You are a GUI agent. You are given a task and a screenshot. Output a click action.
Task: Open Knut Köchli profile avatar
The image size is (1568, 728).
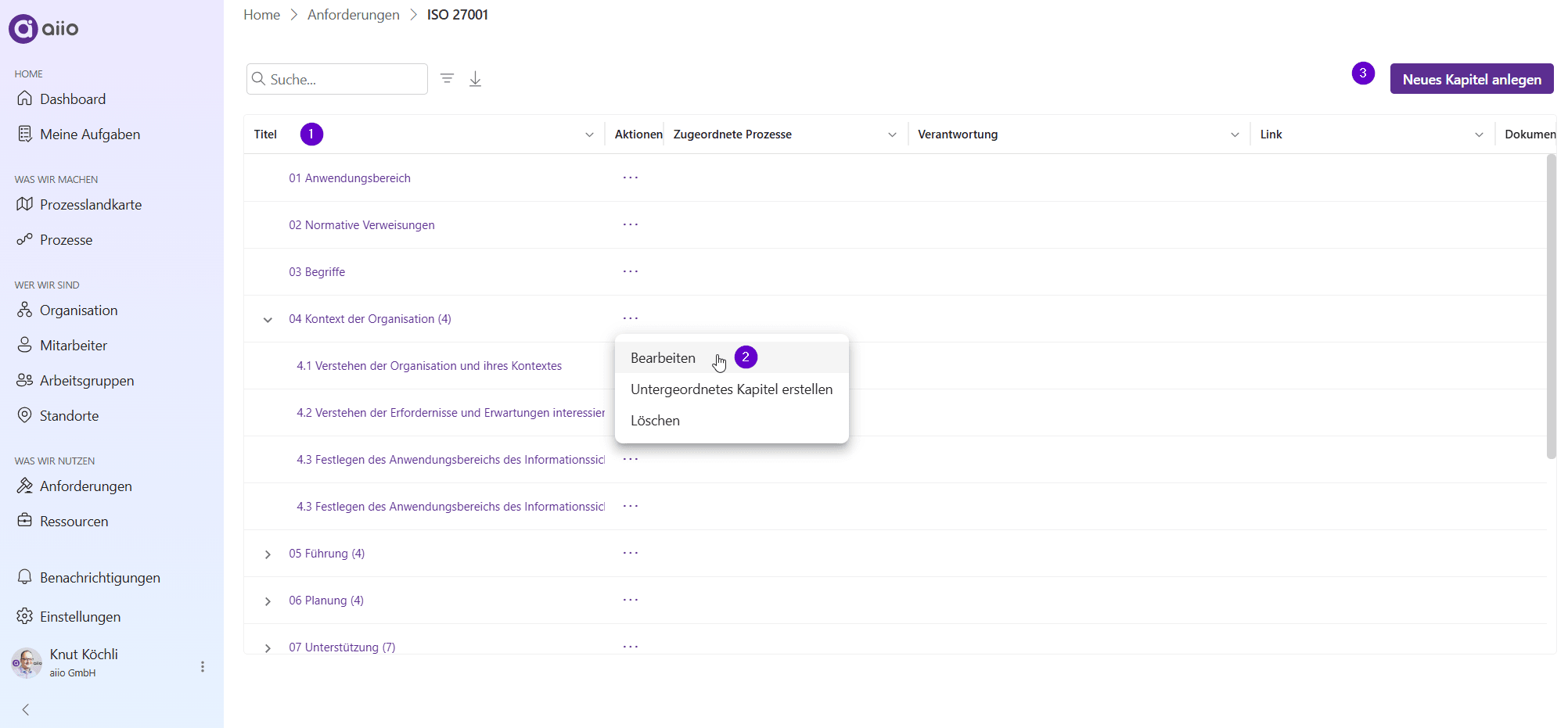(27, 663)
